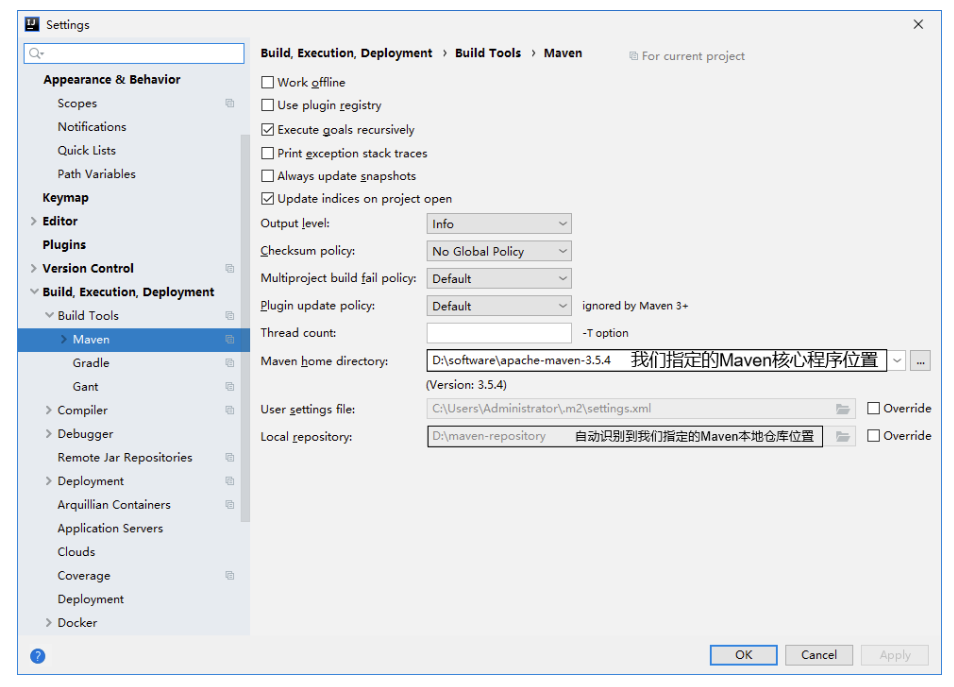Image resolution: width=954 pixels, height=687 pixels.
Task: Select Clouds settings
Action: pos(76,552)
